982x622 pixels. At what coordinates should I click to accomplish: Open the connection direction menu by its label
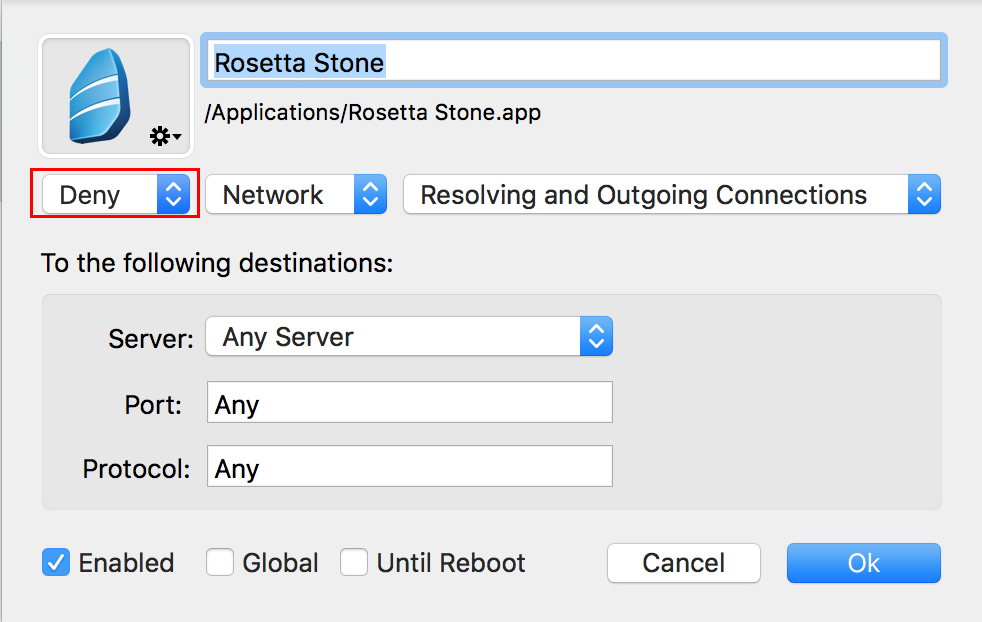click(x=643, y=195)
